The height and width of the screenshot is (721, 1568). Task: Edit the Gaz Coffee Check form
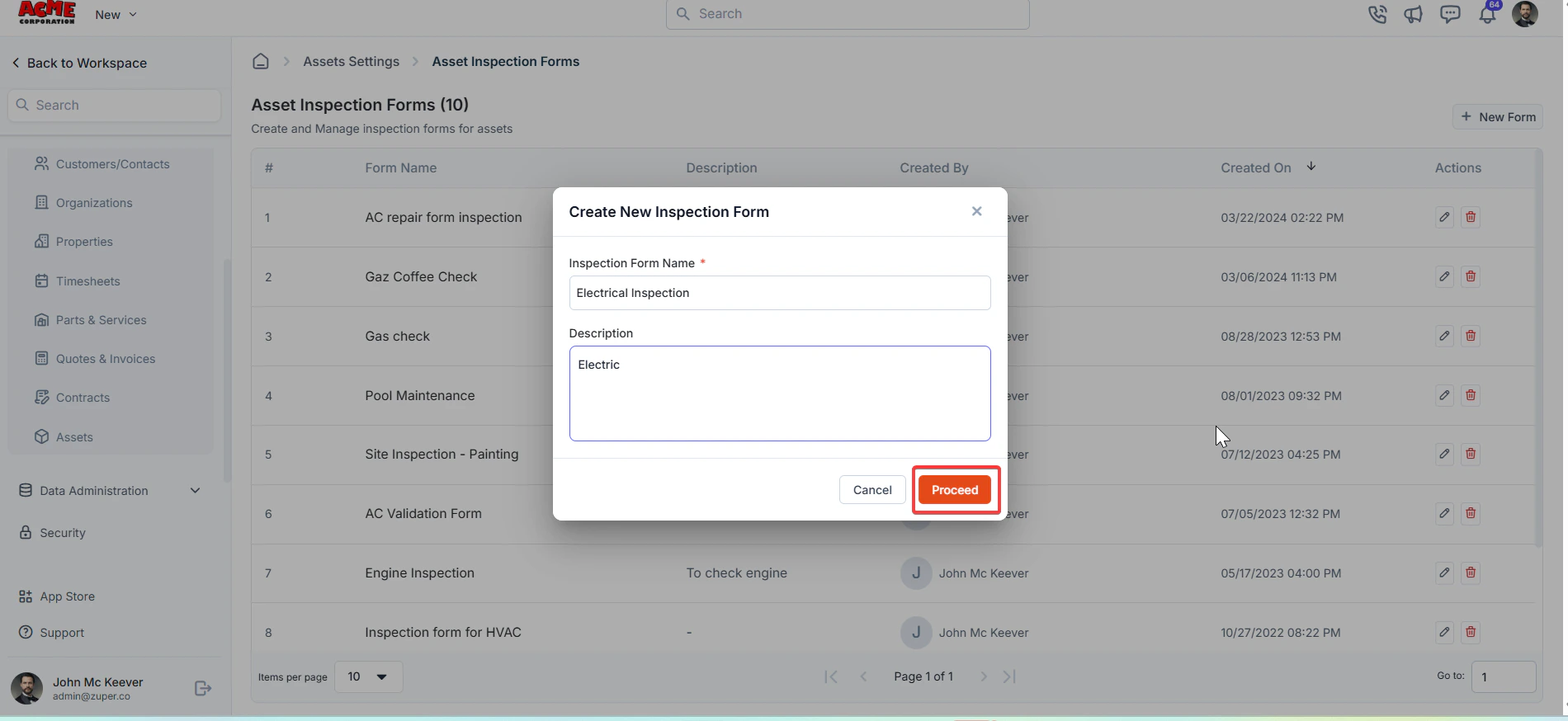(x=1444, y=276)
